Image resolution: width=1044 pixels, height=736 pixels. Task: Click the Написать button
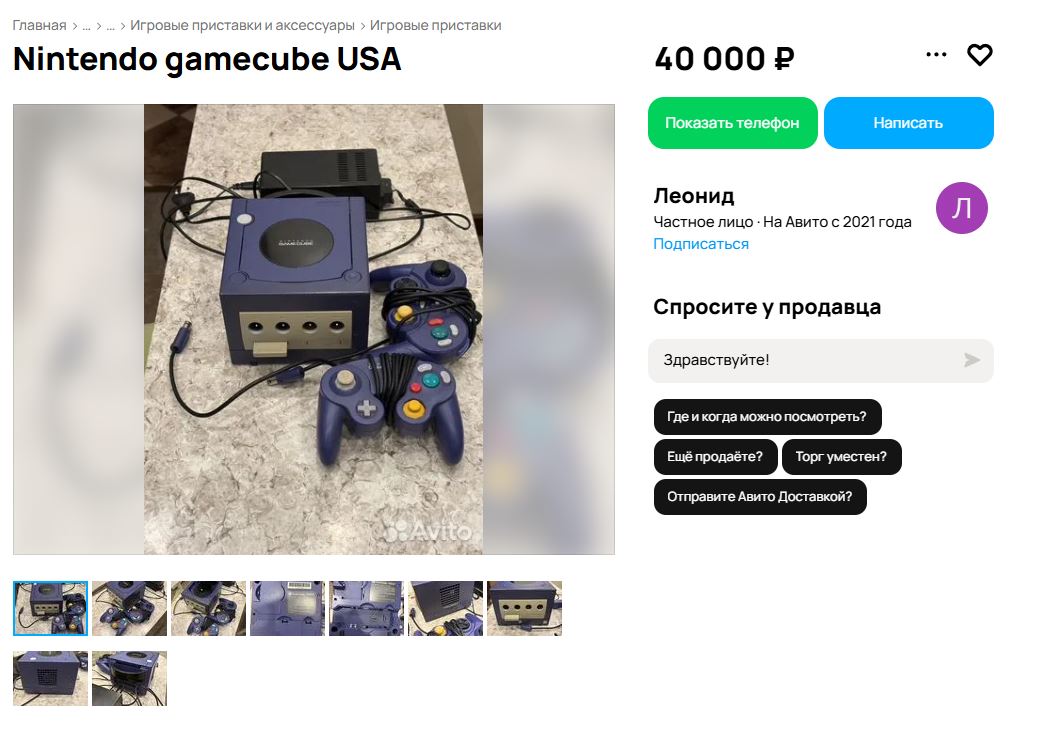coord(909,123)
